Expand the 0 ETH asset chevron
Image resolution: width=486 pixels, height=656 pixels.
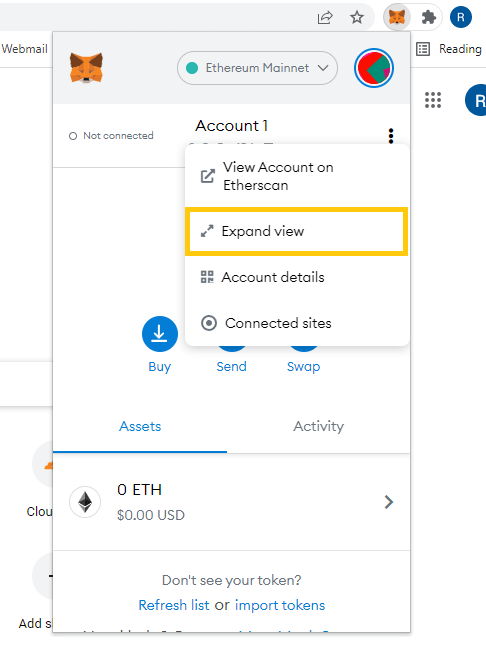tap(389, 502)
